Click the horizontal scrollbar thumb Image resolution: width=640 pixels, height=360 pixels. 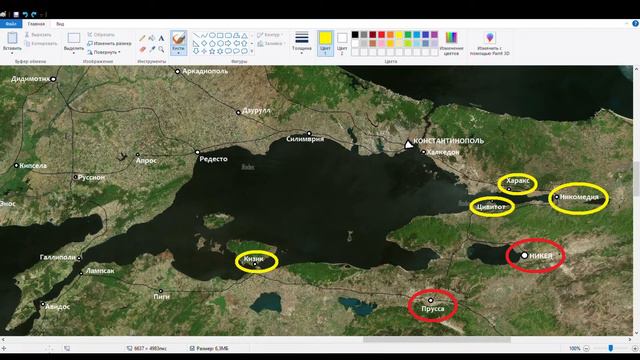pyautogui.click(x=437, y=340)
